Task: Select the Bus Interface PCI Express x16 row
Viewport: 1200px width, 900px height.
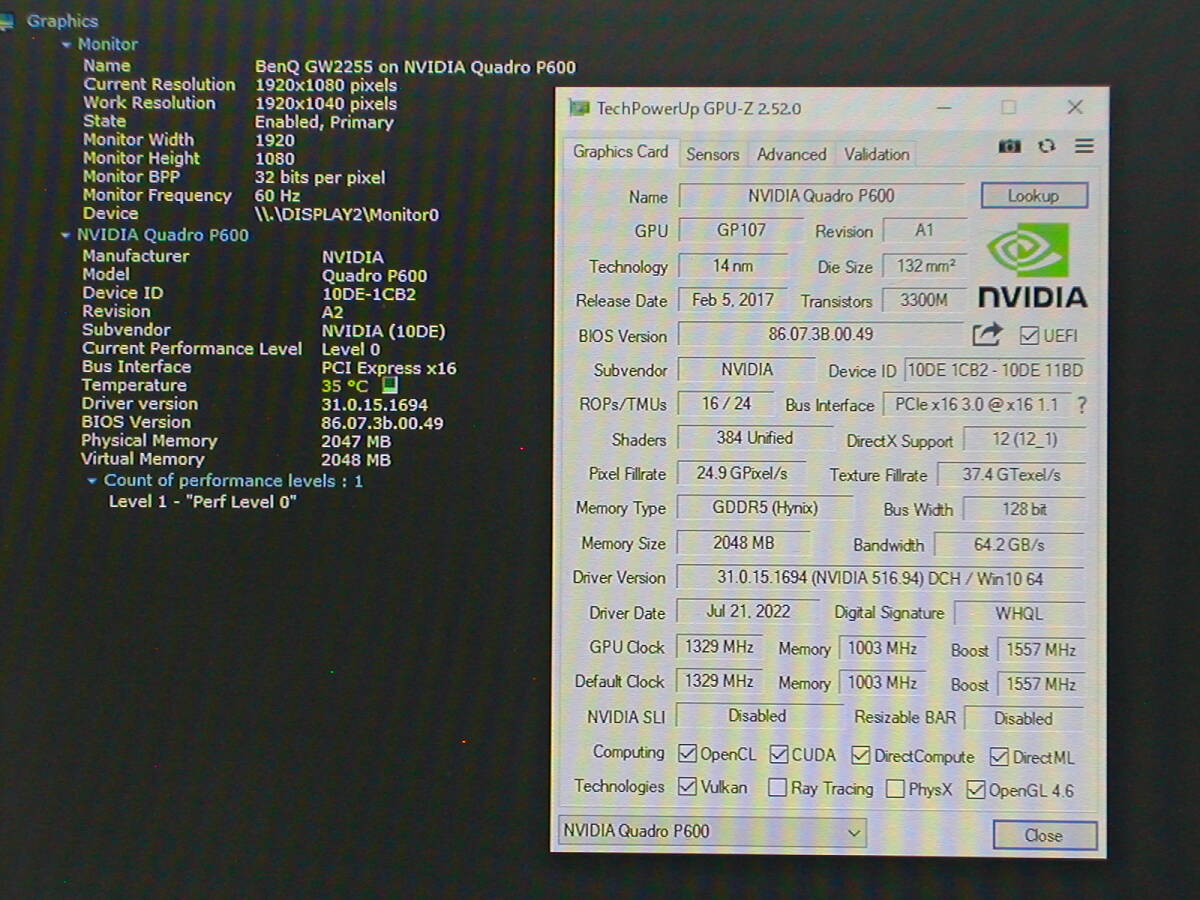Action: click(269, 367)
